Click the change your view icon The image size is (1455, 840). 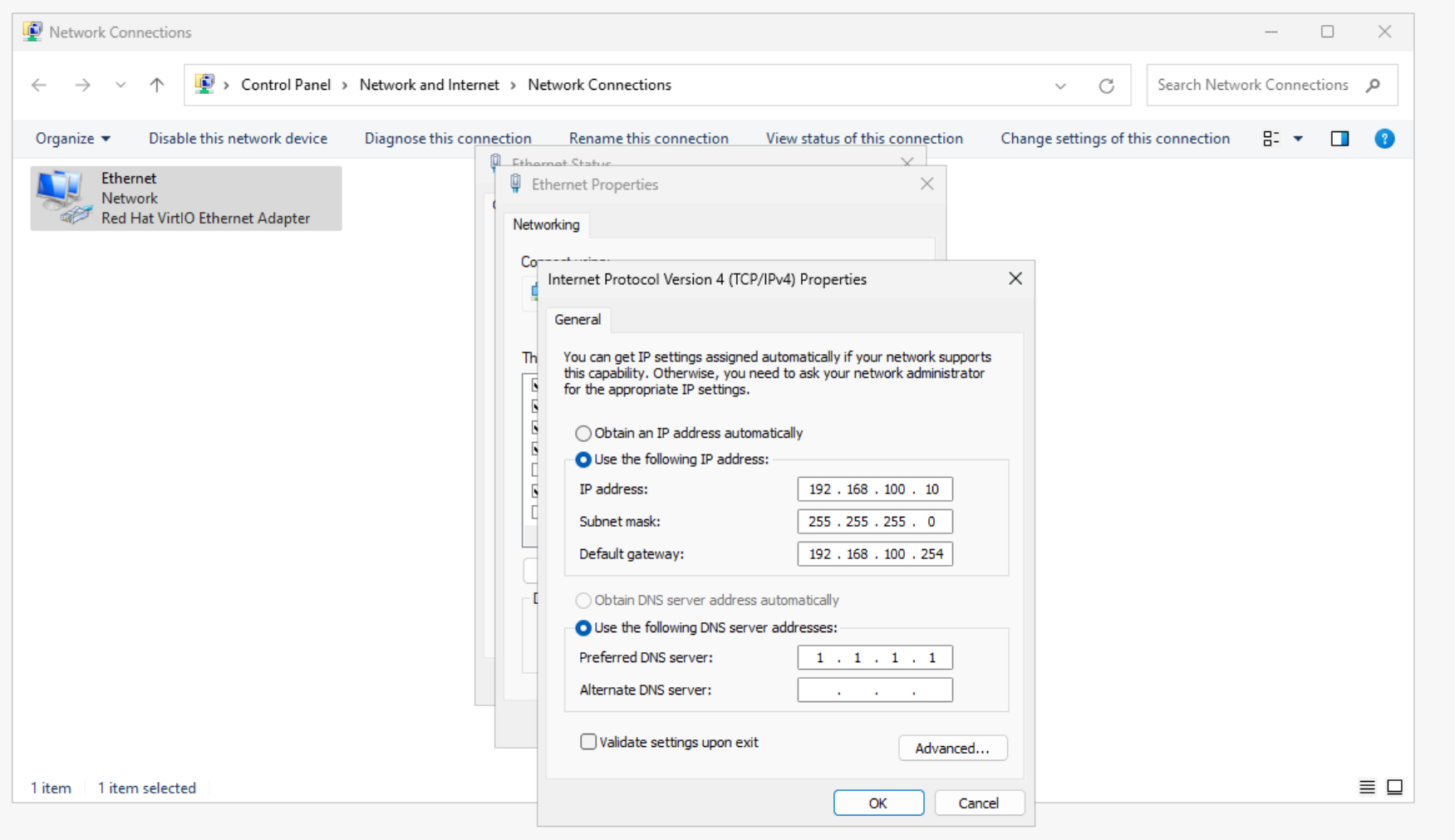point(1271,139)
